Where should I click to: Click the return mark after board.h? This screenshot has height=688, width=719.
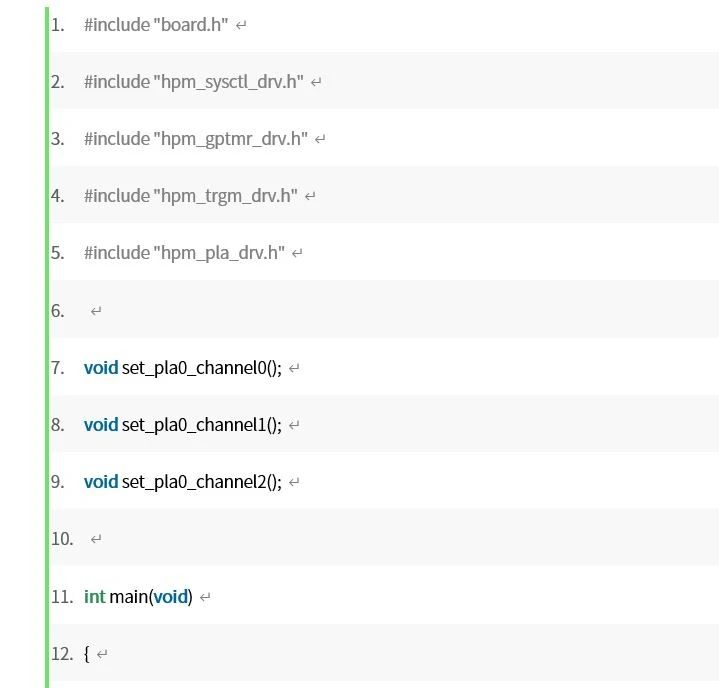(241, 25)
